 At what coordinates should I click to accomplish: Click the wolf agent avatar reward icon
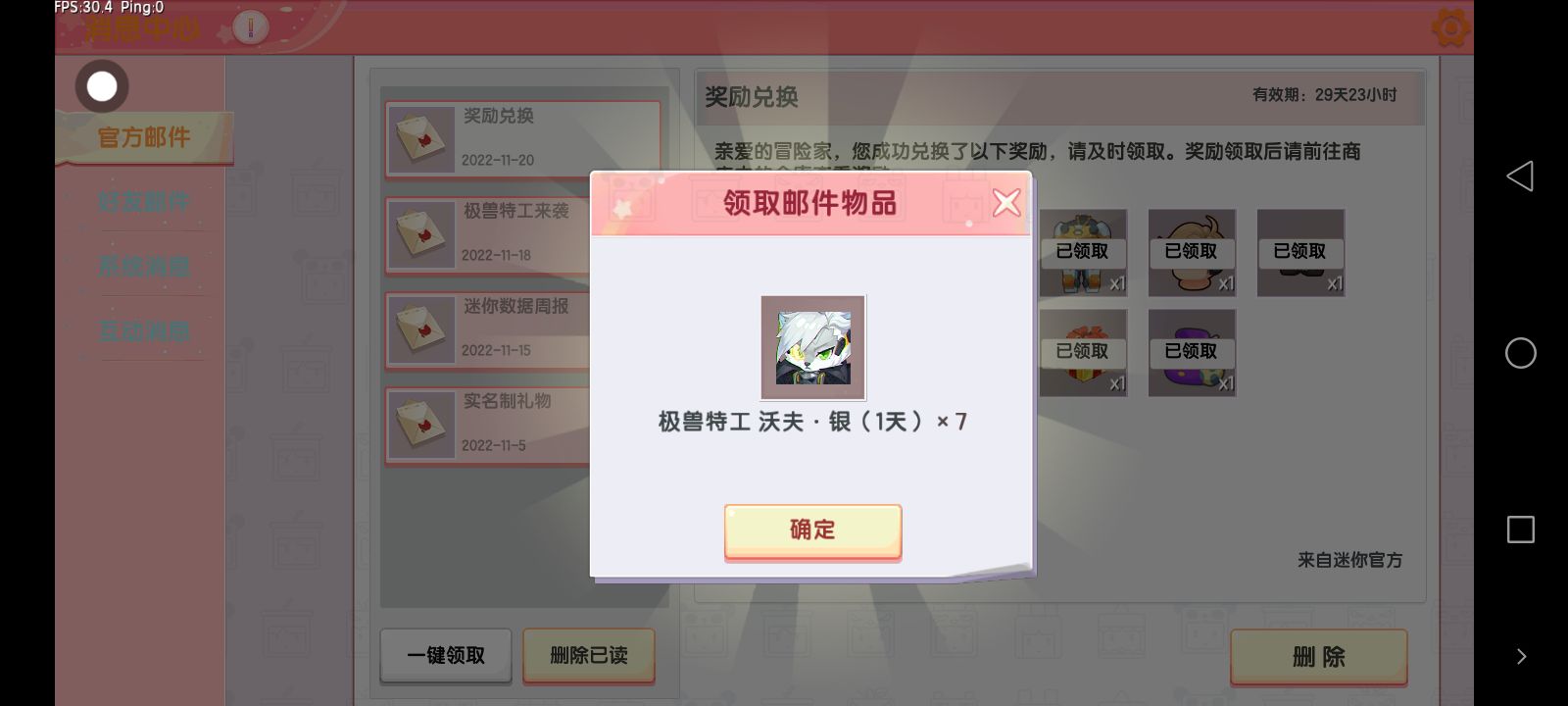click(813, 347)
